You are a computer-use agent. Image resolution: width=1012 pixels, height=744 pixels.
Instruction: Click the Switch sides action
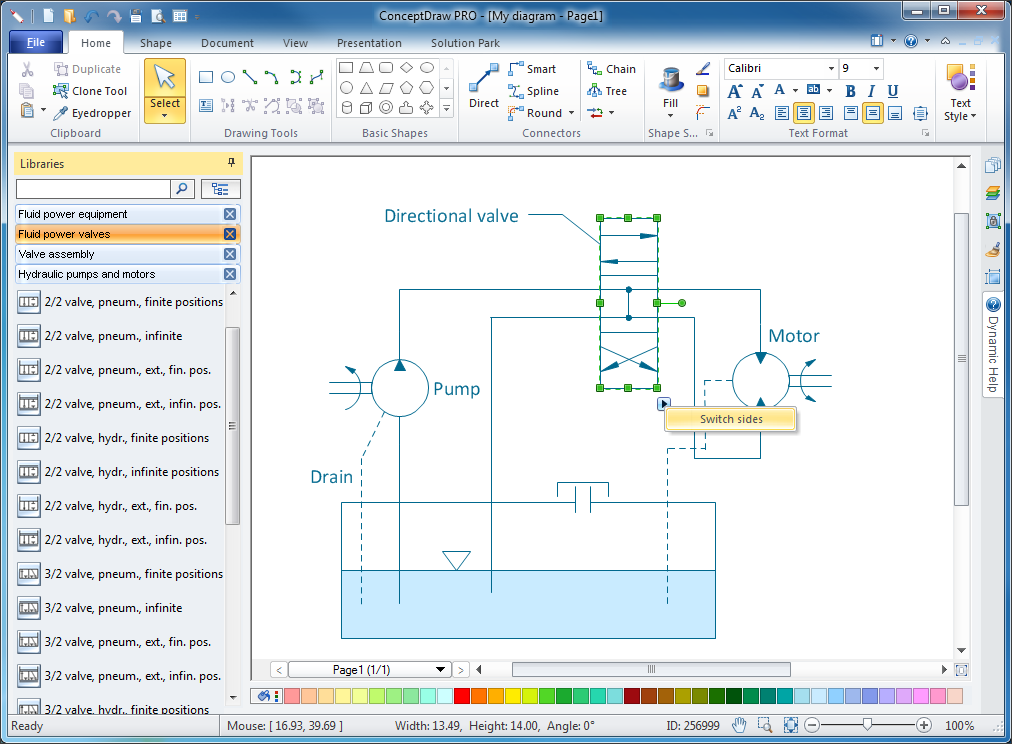point(730,419)
